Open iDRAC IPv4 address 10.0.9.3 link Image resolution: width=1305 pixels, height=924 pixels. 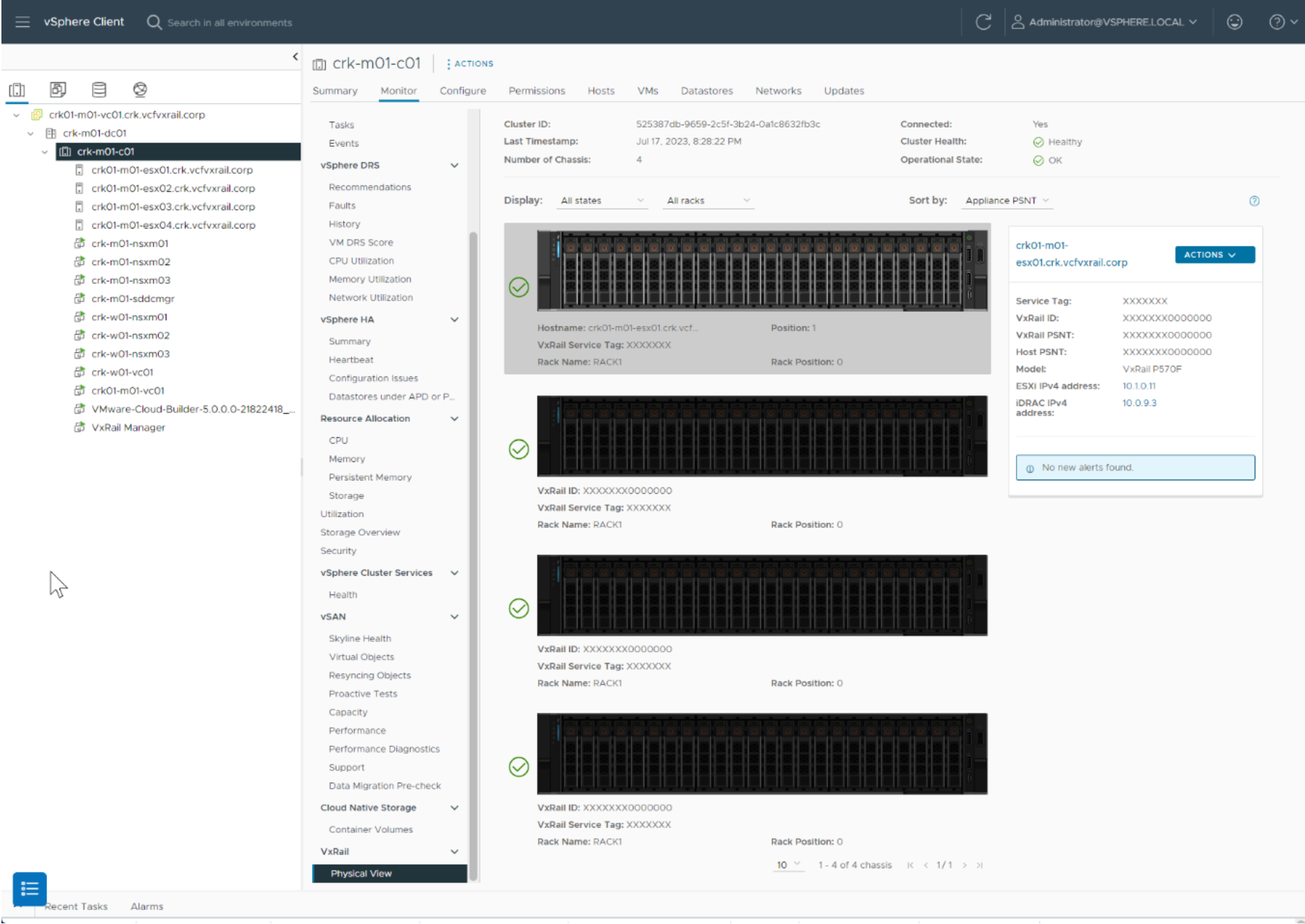tap(1139, 403)
